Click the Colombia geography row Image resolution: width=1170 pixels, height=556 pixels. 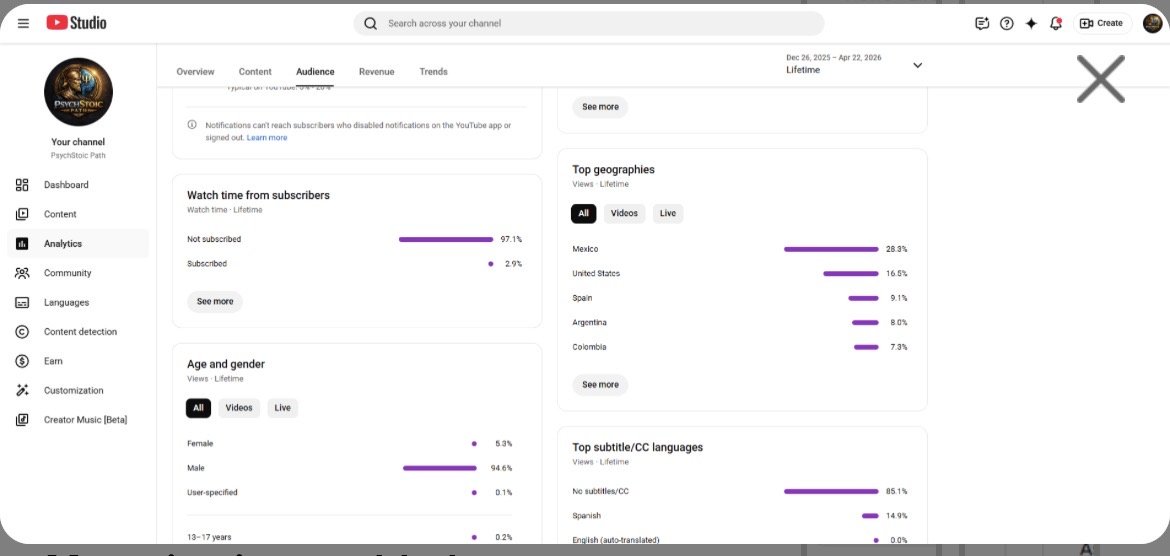[x=740, y=347]
